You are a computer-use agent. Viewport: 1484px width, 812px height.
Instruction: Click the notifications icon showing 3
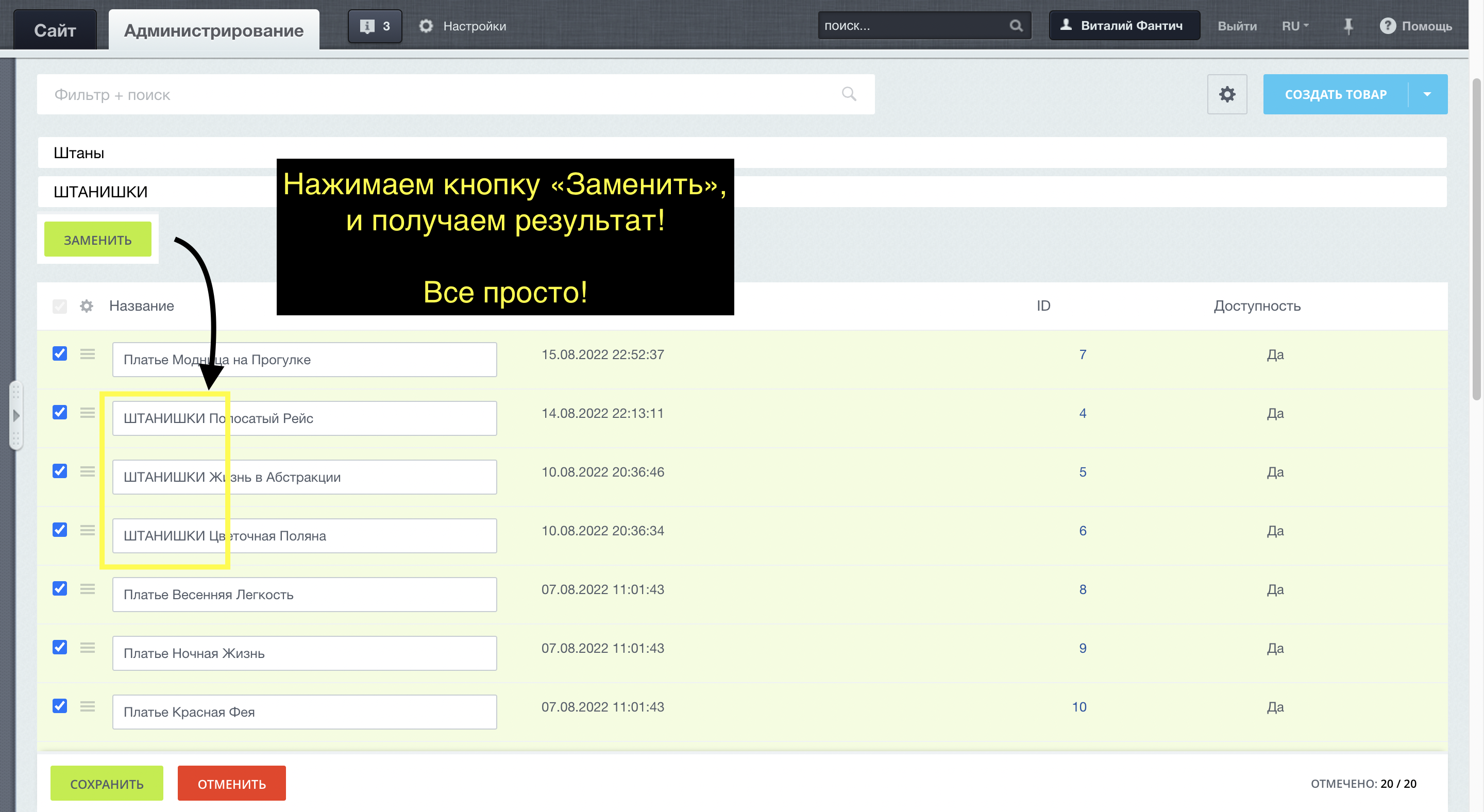pos(375,26)
